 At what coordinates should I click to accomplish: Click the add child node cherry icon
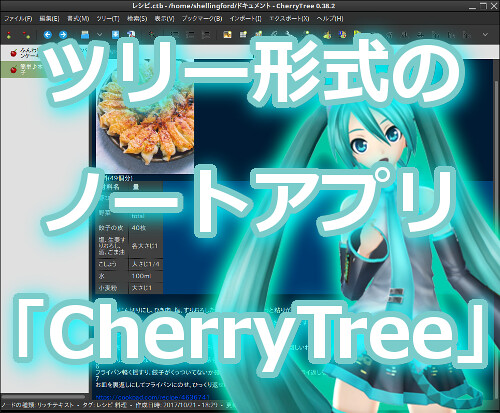tap(26, 35)
